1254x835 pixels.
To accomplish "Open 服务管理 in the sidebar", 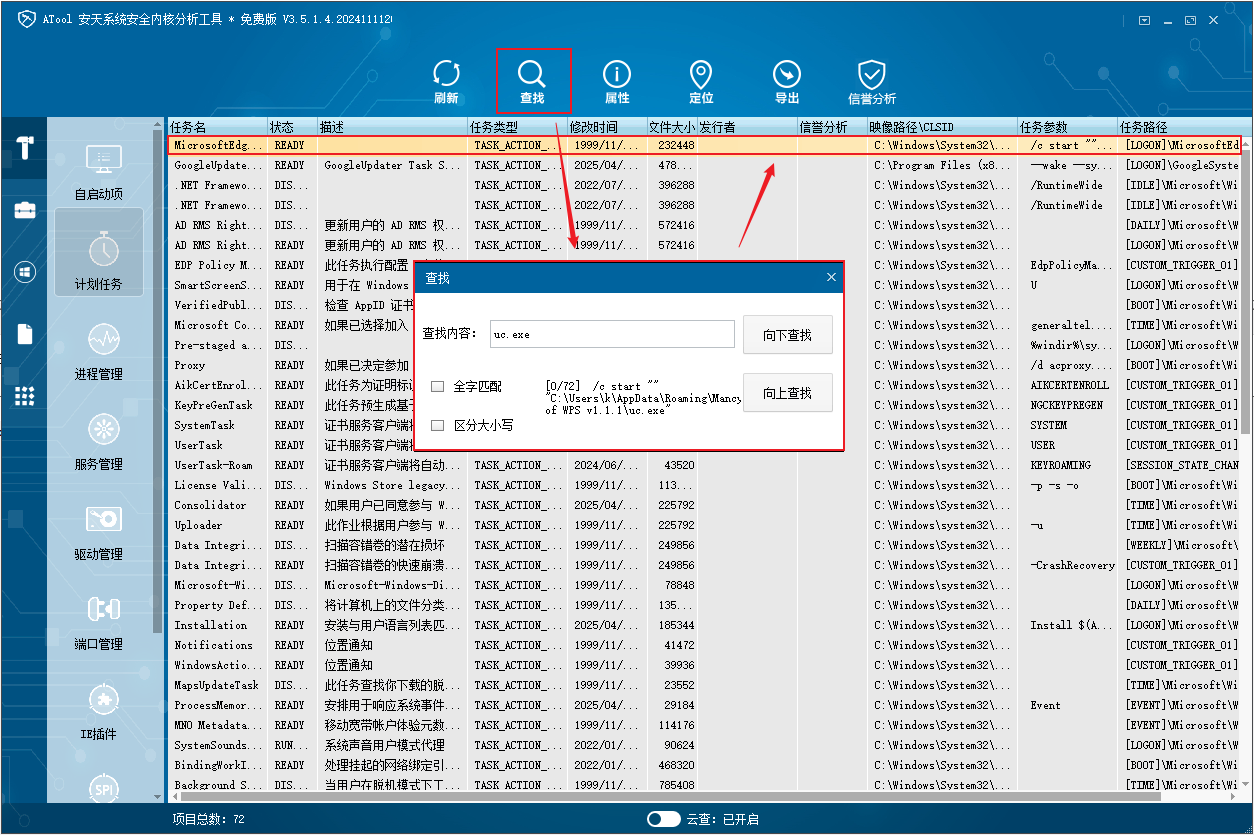I will [x=99, y=442].
